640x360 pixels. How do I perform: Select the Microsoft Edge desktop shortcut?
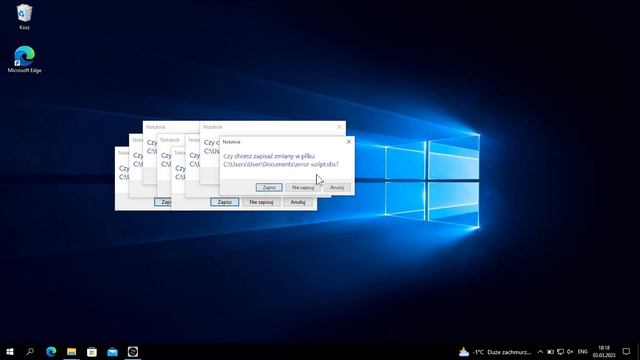coord(24,60)
